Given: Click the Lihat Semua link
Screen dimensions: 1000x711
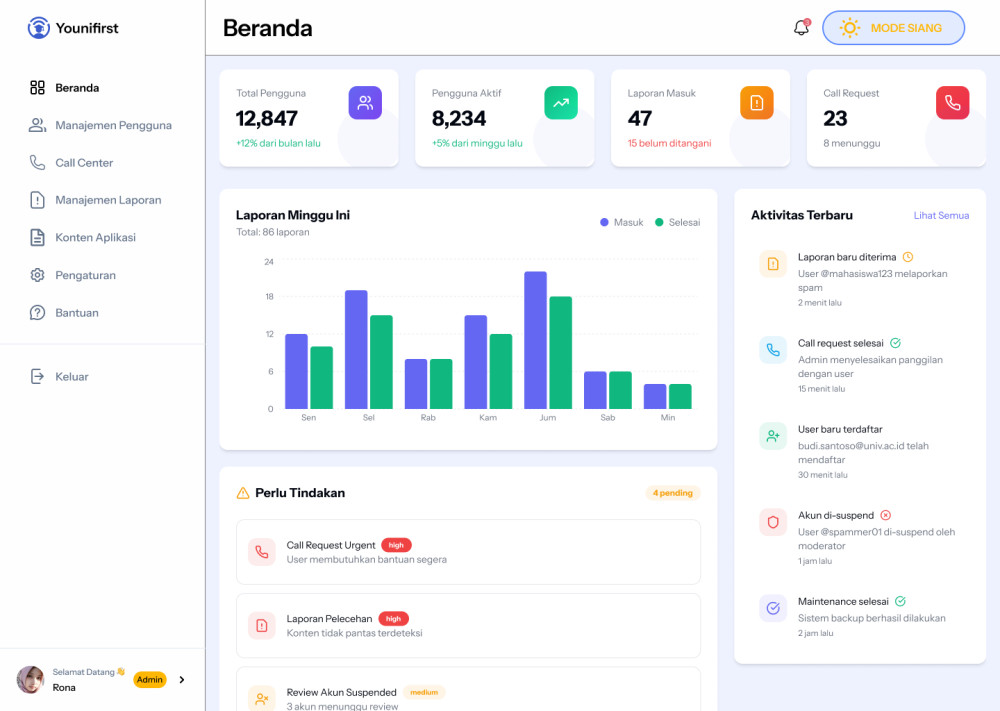Looking at the screenshot, I should pyautogui.click(x=941, y=215).
